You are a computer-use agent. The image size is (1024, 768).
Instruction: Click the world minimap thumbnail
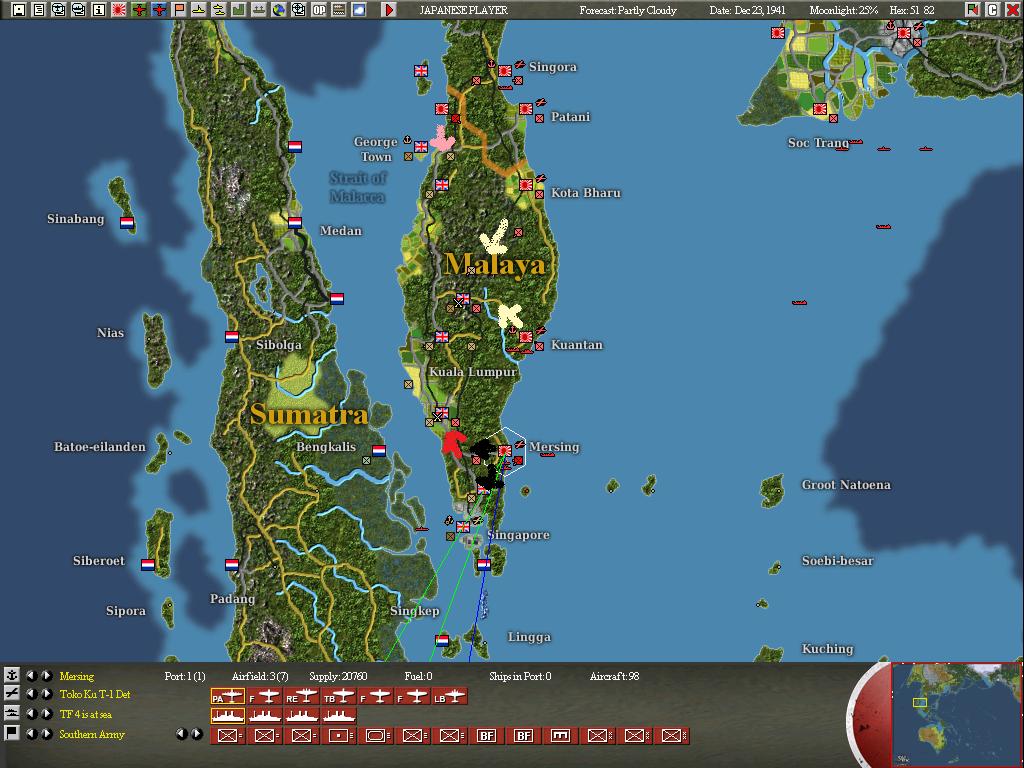click(956, 714)
